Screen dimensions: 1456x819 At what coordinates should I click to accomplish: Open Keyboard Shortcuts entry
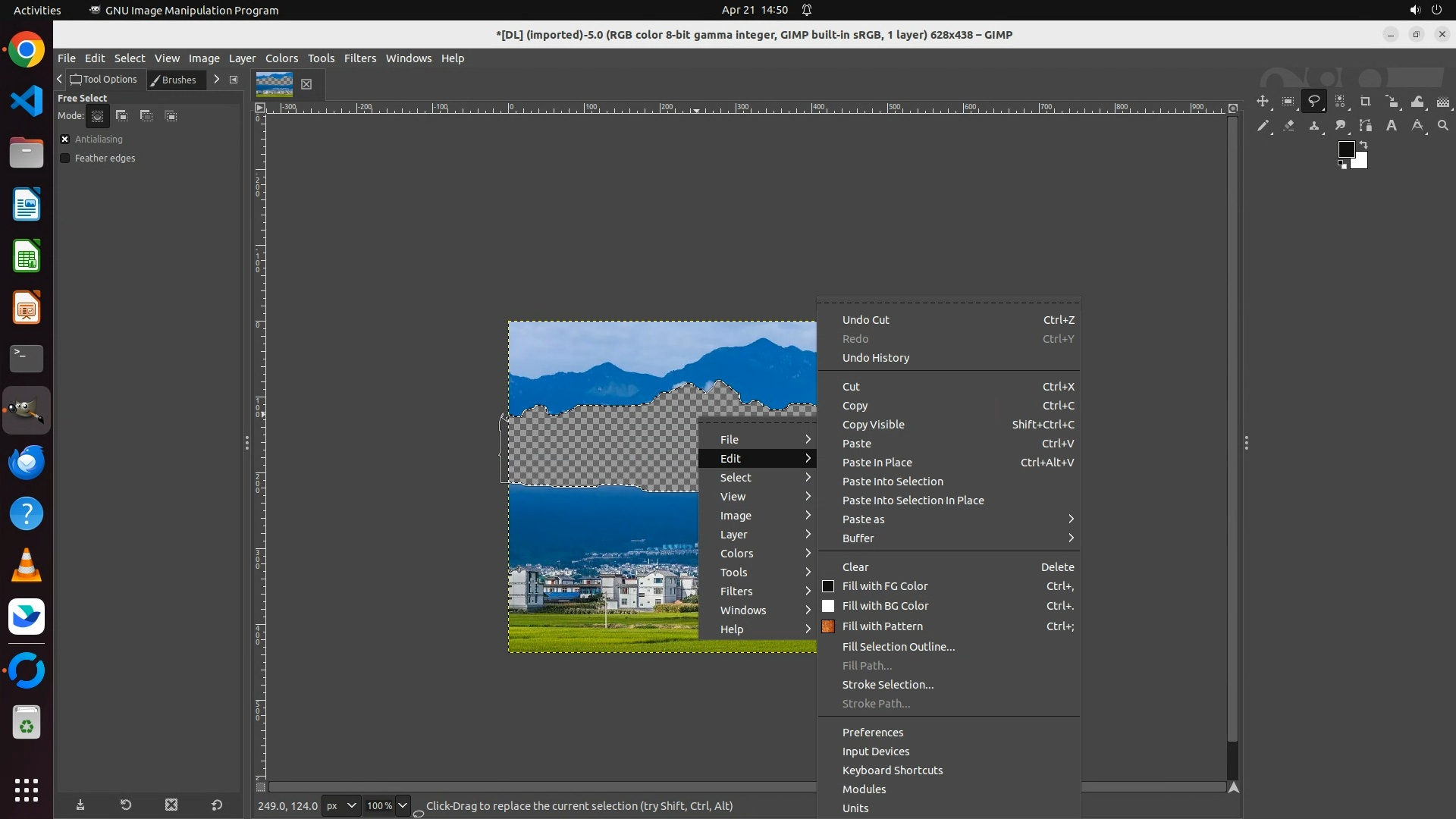coord(892,770)
